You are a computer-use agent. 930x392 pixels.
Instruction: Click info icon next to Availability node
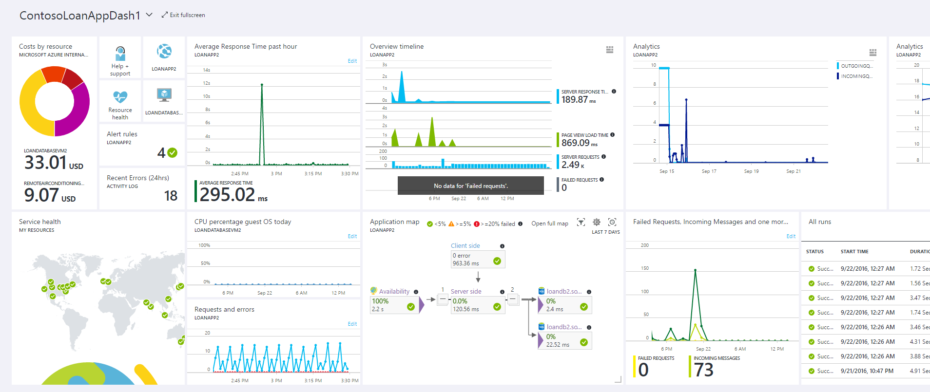coord(416,292)
